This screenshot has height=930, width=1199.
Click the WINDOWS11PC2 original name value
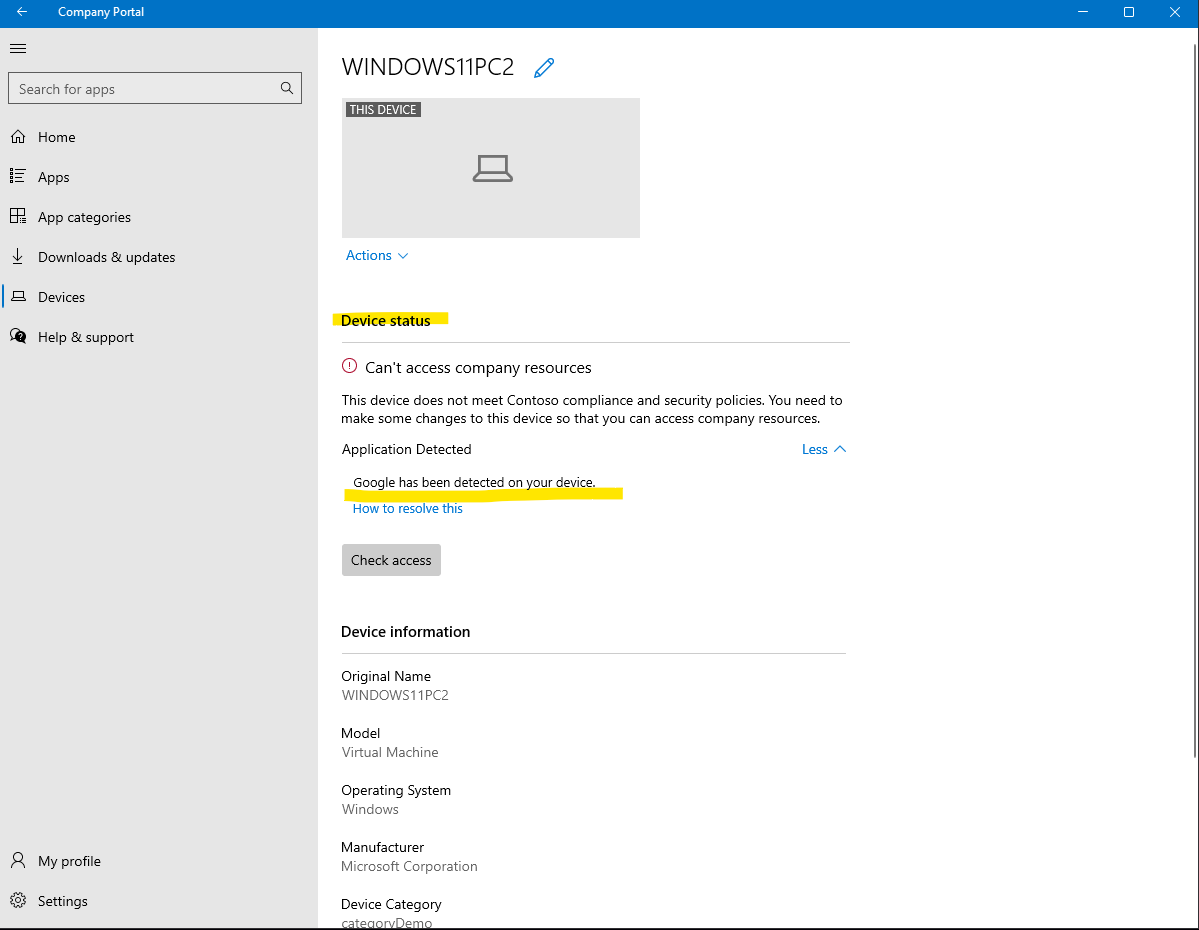395,695
